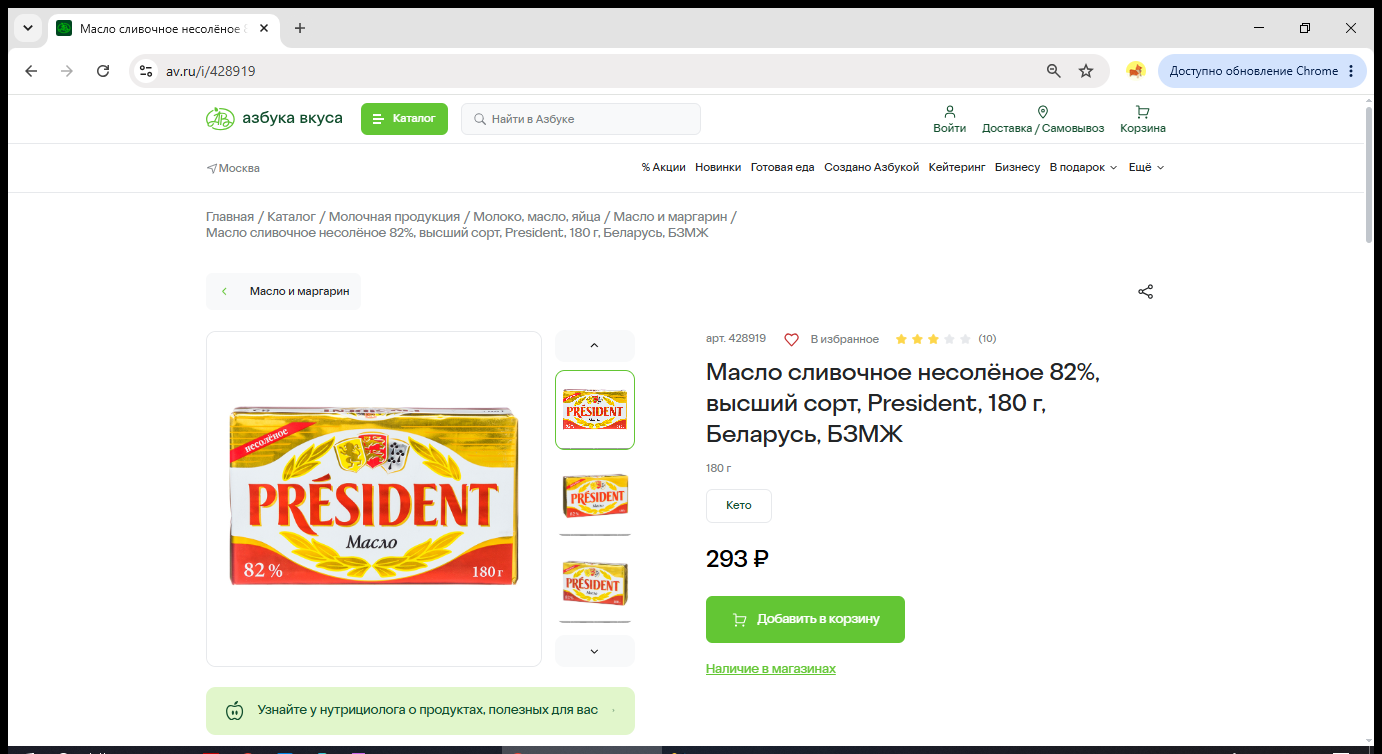1382x754 pixels.
Task: Click the Войти user profile icon
Action: 950,112
